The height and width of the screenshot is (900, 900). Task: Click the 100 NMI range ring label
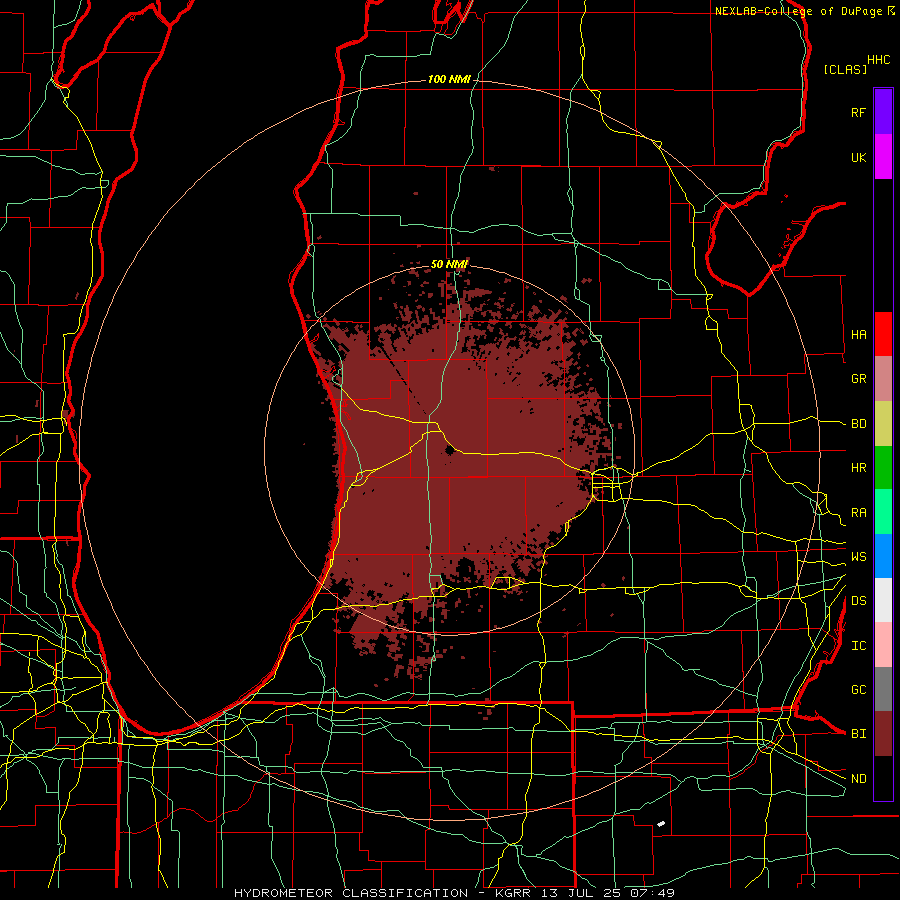(449, 79)
